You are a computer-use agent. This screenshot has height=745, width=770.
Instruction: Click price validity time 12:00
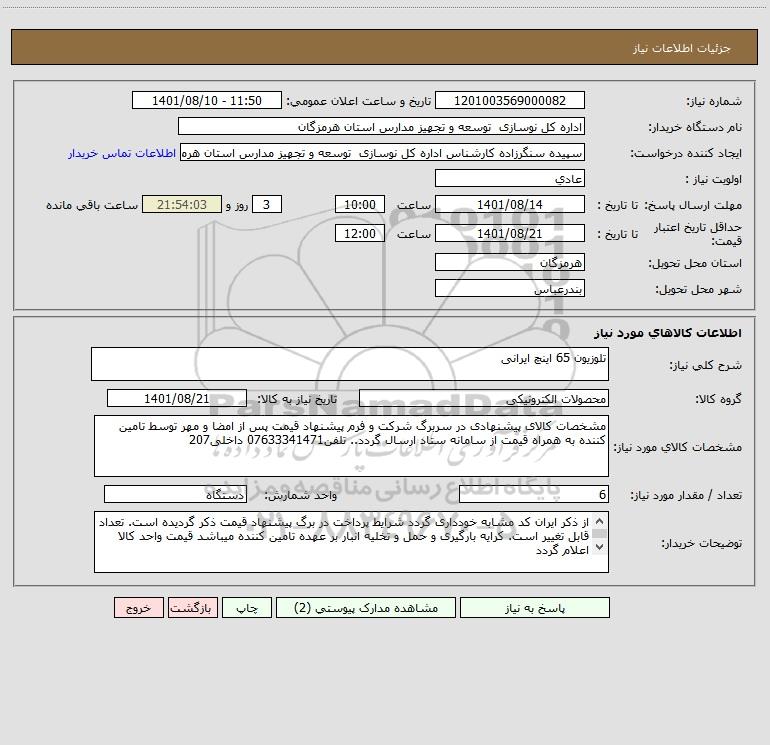359,233
